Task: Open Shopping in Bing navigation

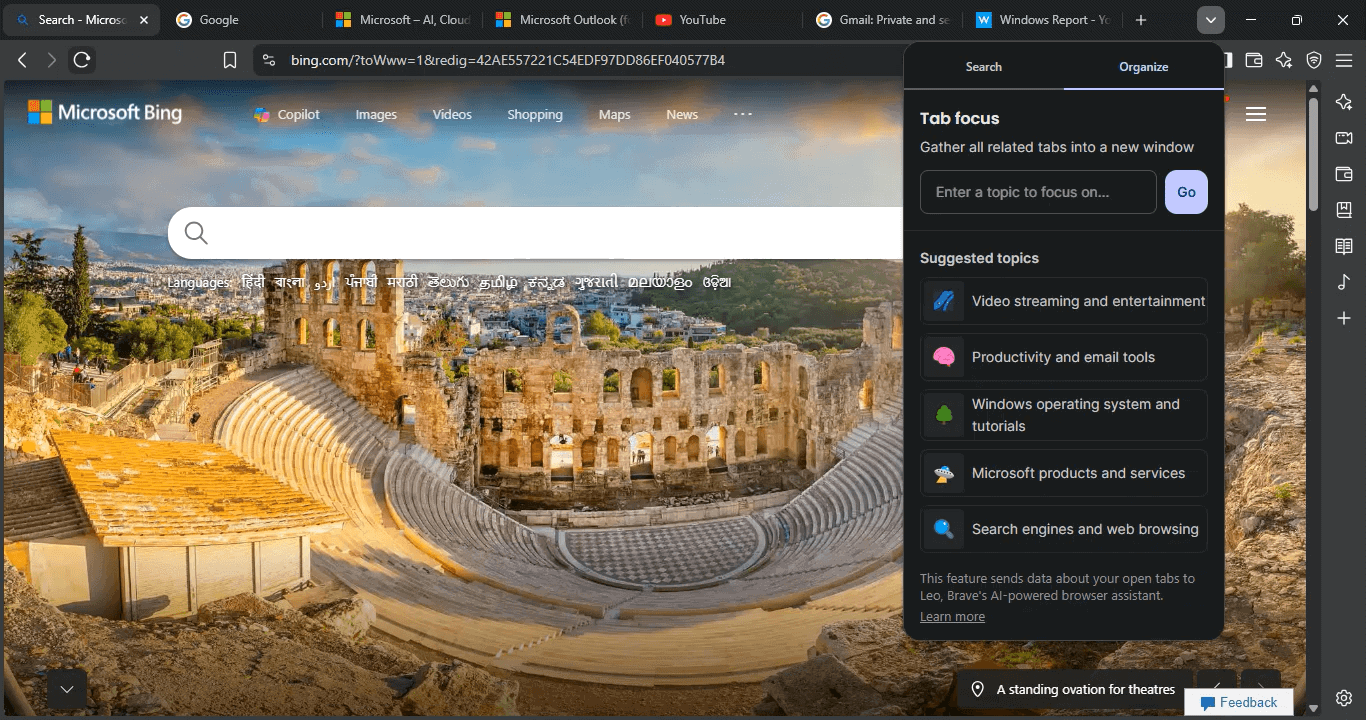Action: coord(535,114)
